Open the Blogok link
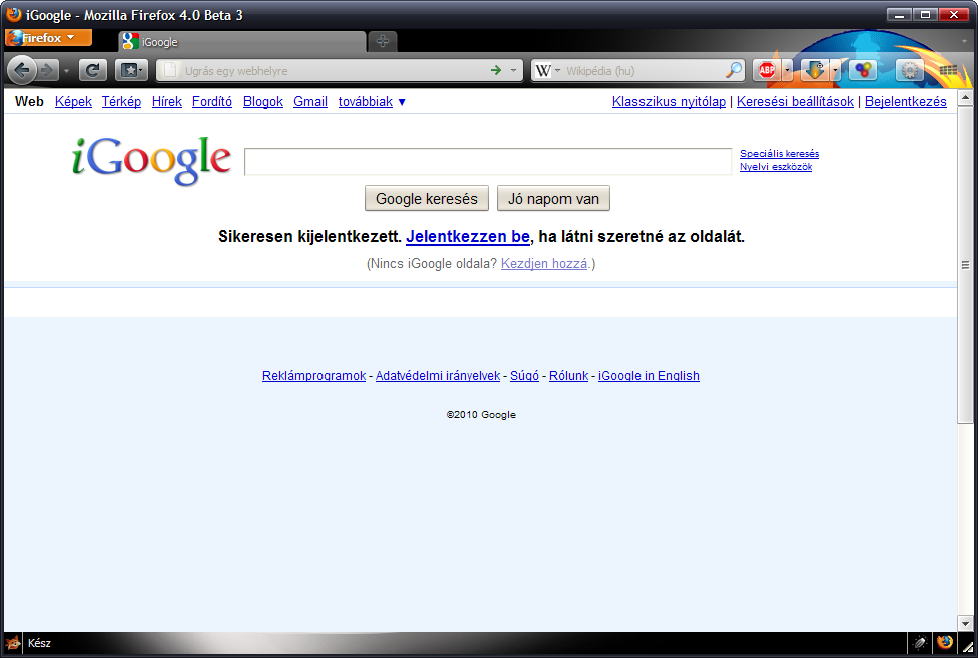This screenshot has height=658, width=978. (263, 101)
